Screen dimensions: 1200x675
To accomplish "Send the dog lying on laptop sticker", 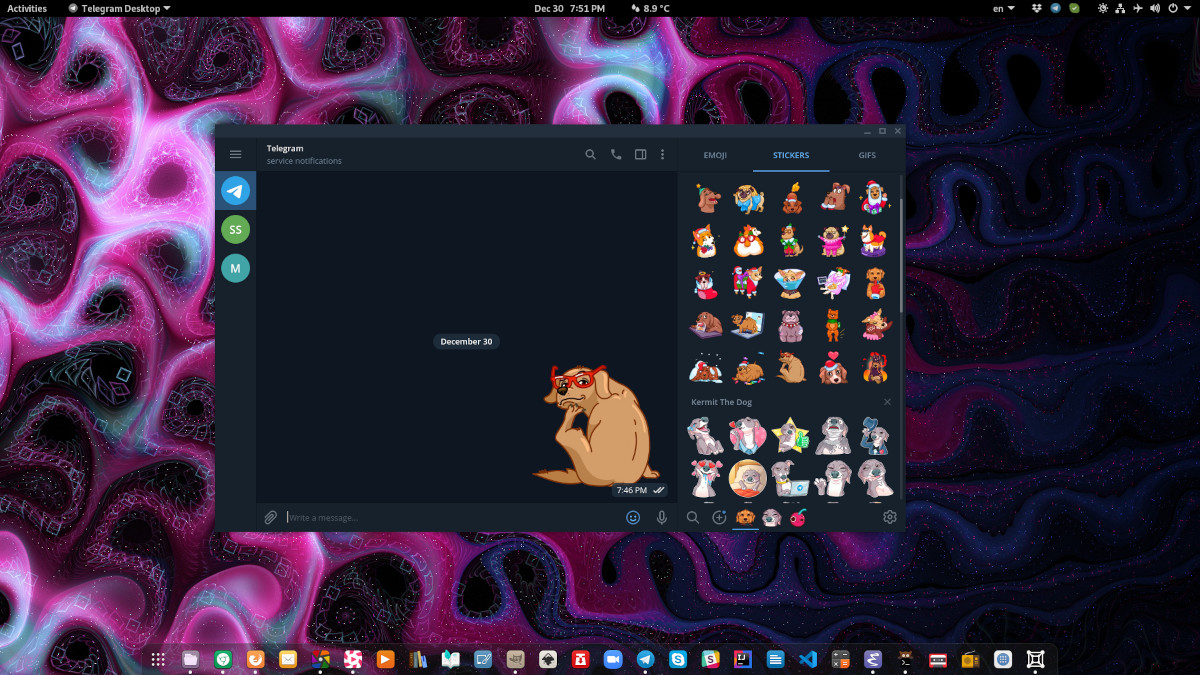I will tap(747, 325).
